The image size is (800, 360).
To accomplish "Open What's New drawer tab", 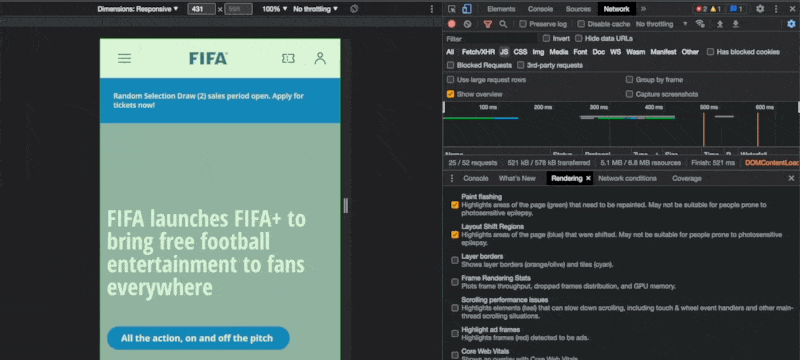I will 517,178.
